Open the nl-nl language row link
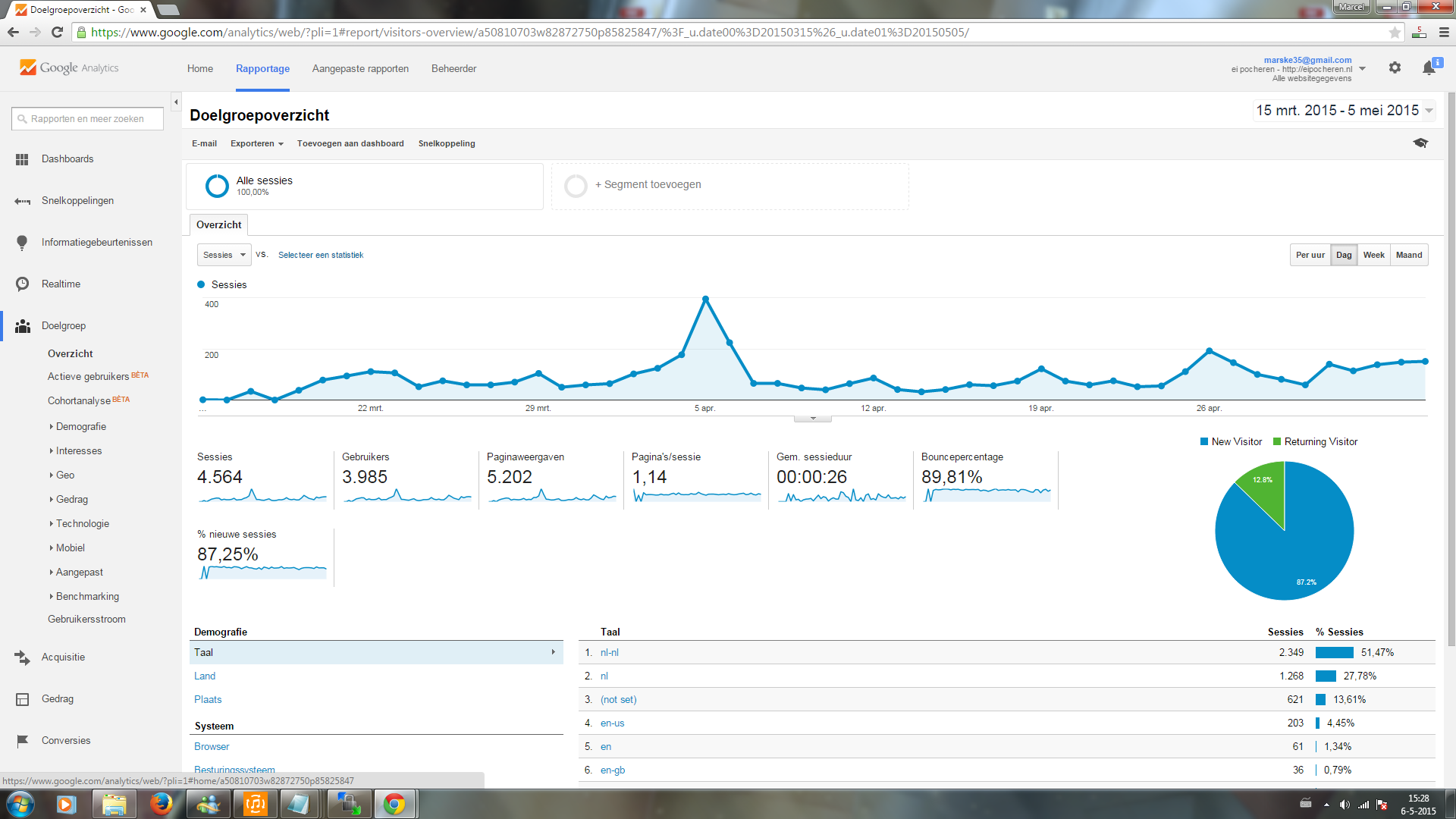1456x819 pixels. point(609,652)
